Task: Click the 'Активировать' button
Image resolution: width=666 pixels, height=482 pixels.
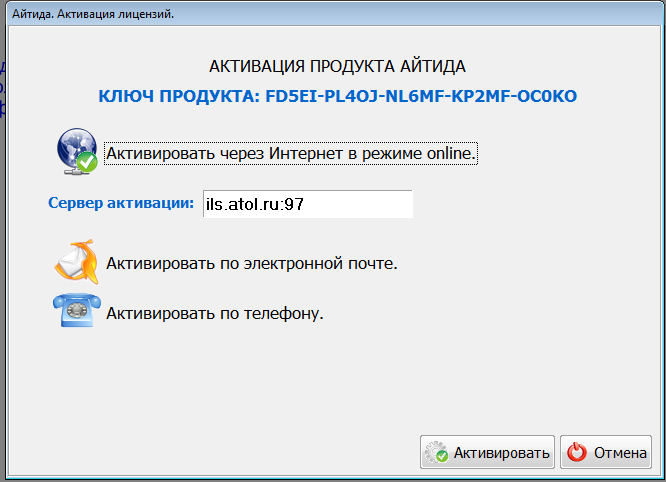Action: (x=487, y=452)
